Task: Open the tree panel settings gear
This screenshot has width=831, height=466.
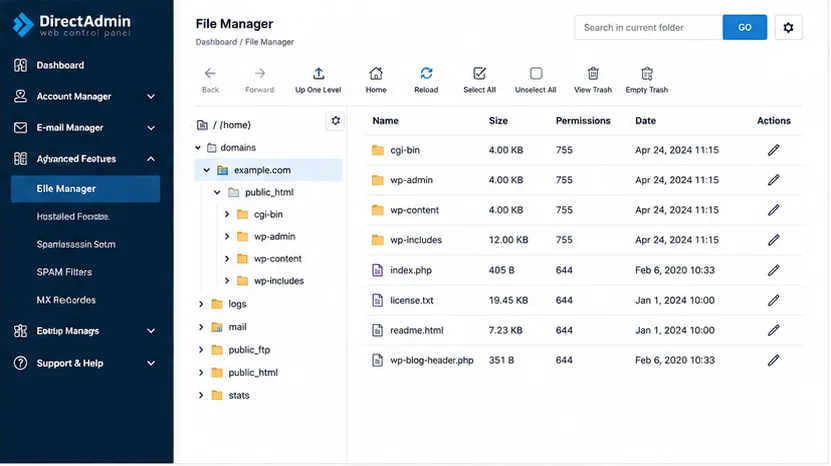Action: (335, 121)
